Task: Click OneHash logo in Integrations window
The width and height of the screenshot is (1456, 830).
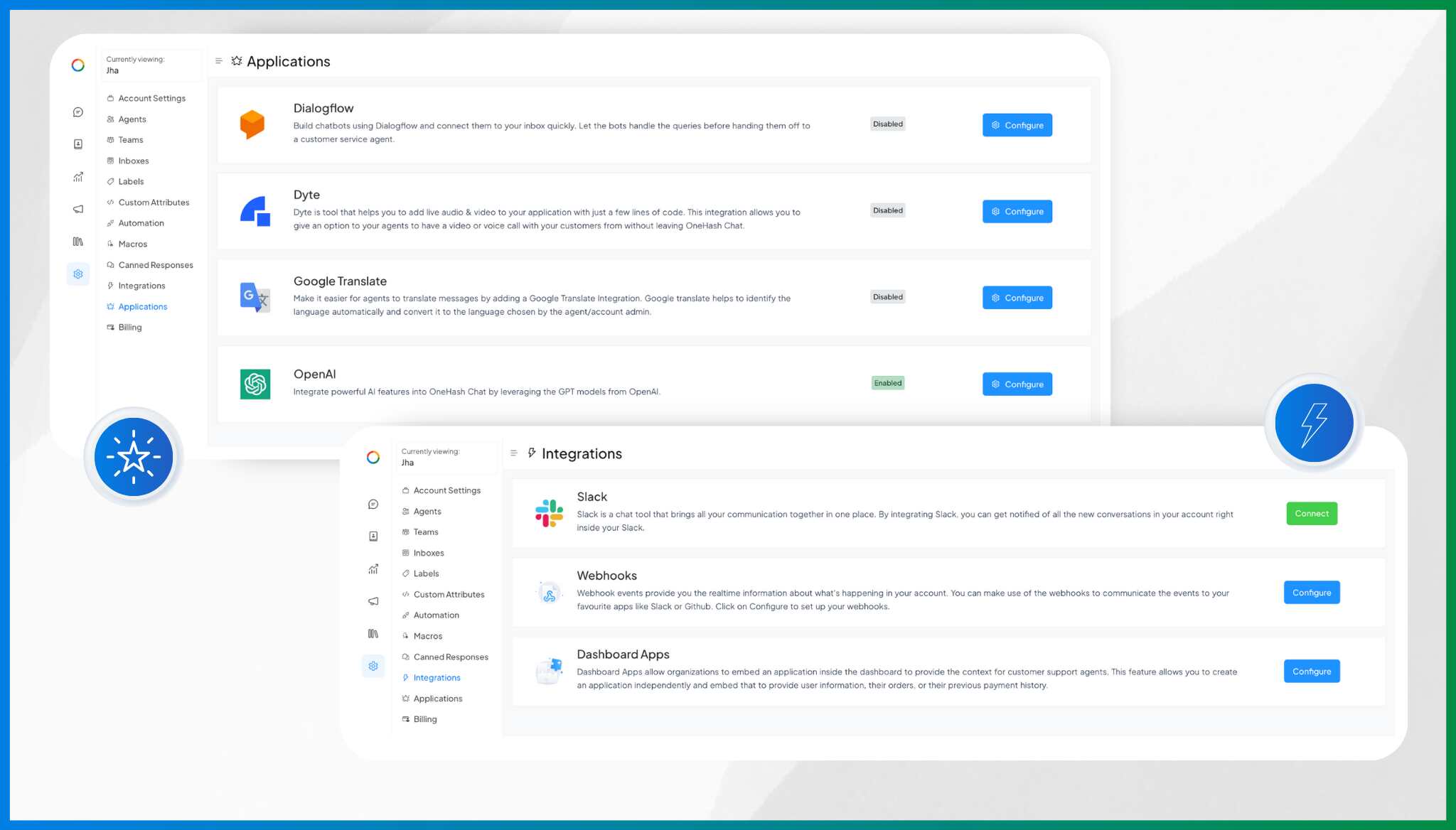Action: 373,458
